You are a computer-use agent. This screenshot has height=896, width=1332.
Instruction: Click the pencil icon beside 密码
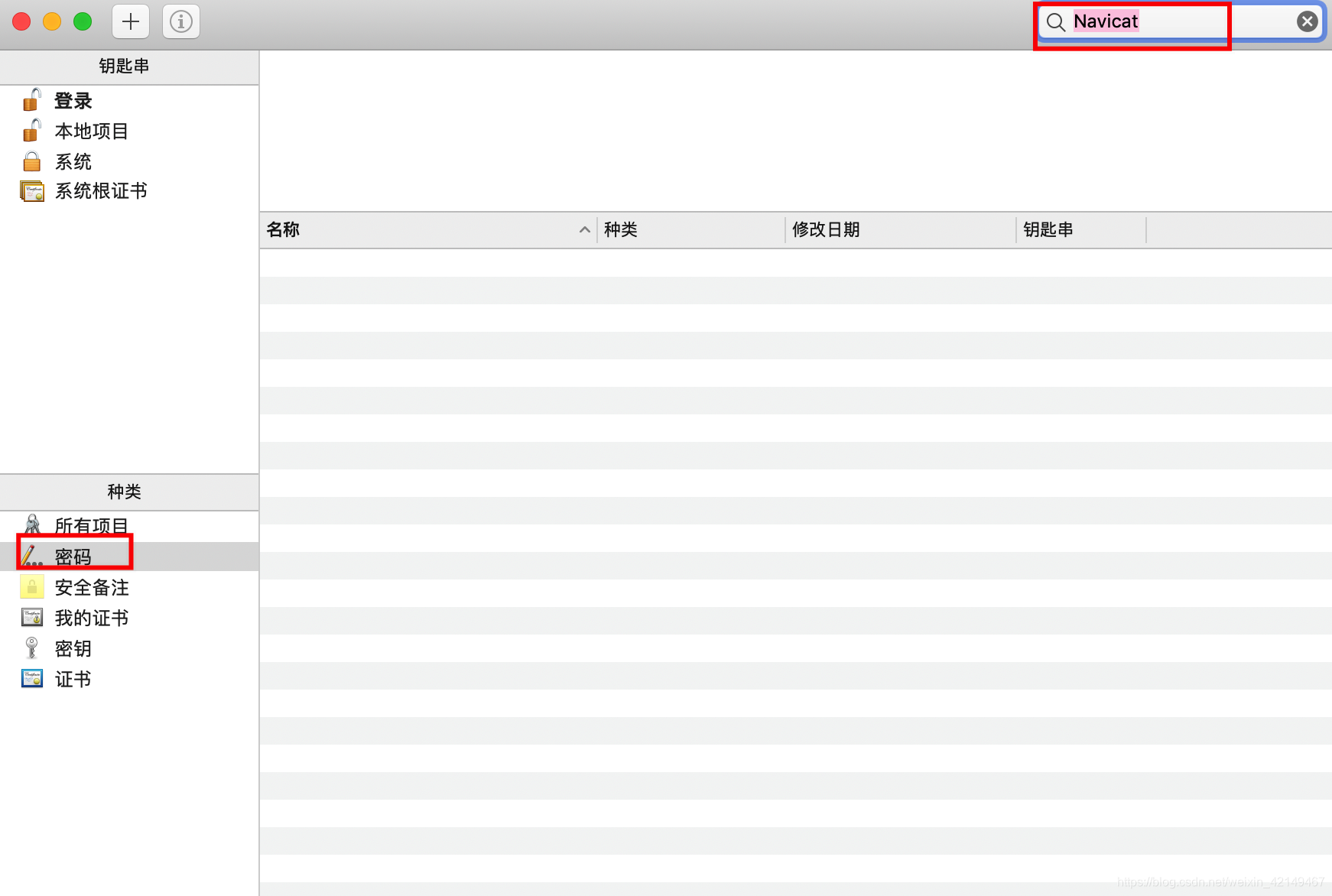tap(31, 556)
